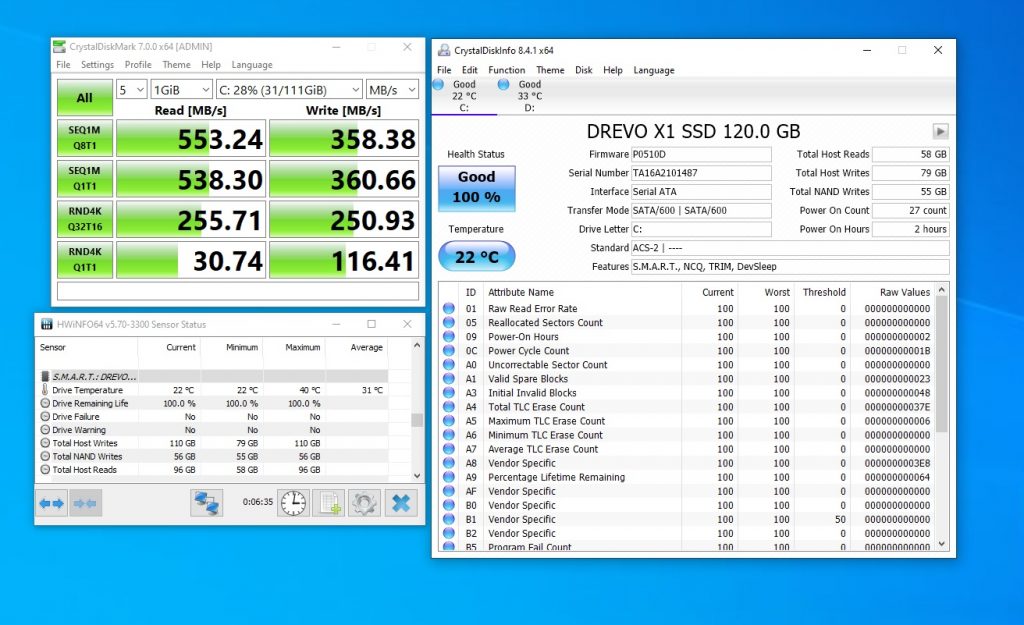Open the MB/s unit dropdown

[392, 89]
